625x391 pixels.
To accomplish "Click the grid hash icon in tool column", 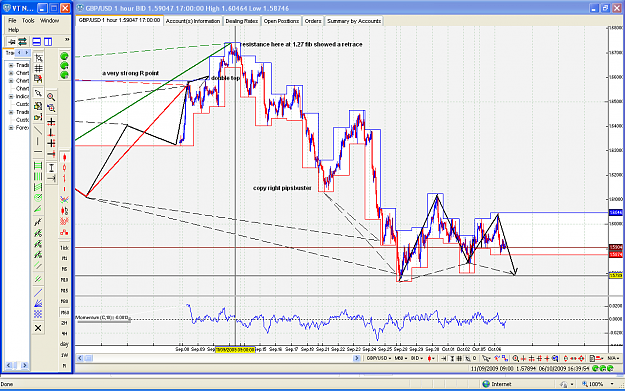I will click(x=39, y=69).
